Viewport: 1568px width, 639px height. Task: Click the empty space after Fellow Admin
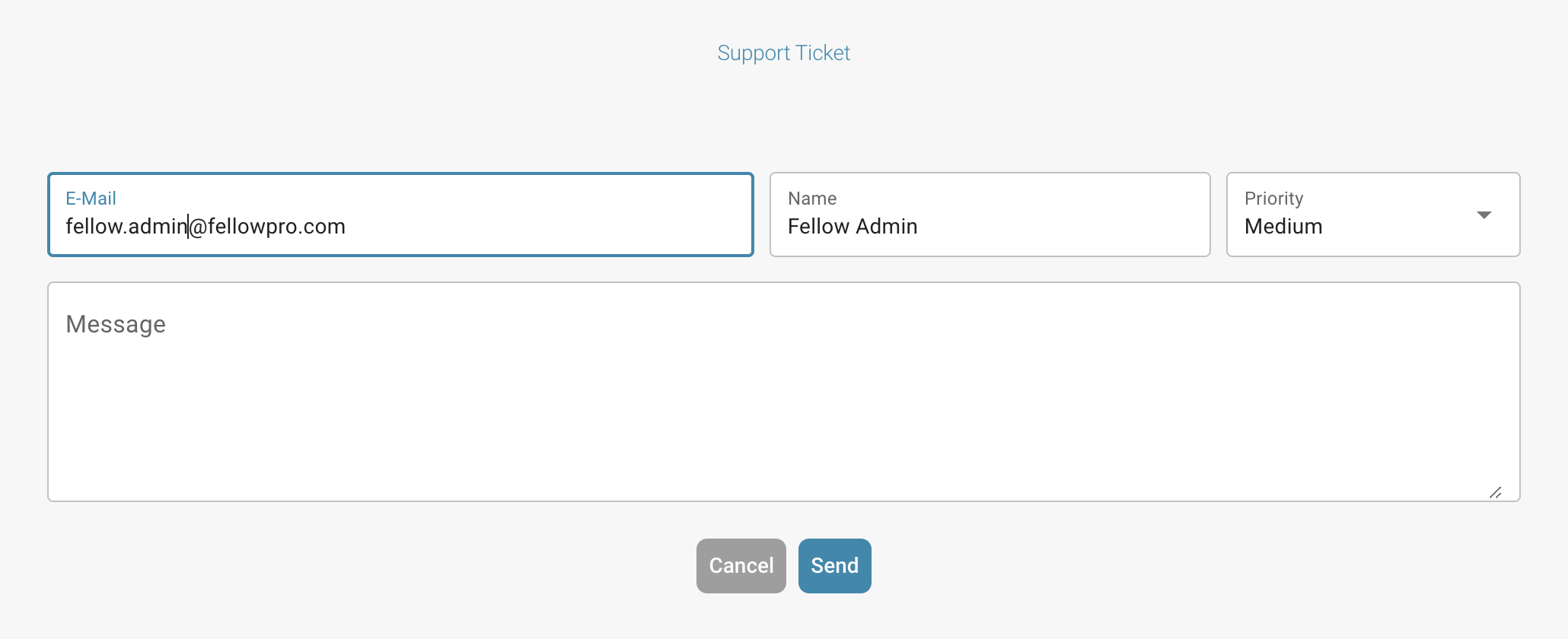[1081, 227]
